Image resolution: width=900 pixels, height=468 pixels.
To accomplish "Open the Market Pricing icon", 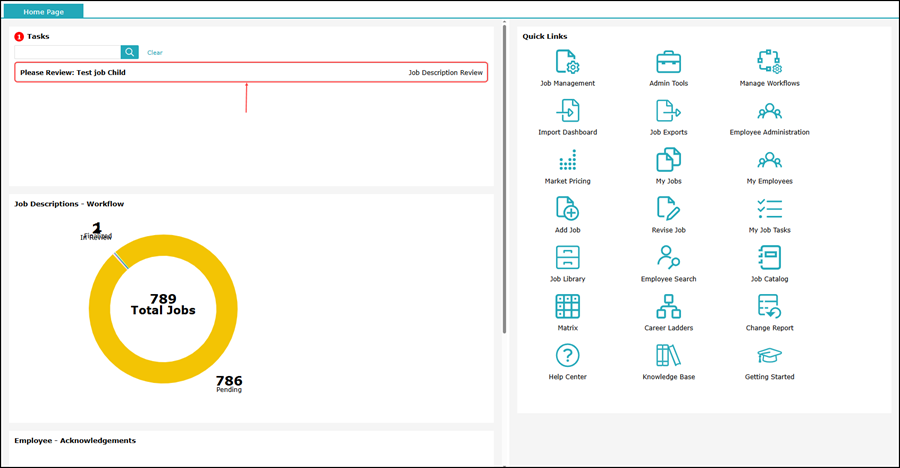I will pos(567,160).
